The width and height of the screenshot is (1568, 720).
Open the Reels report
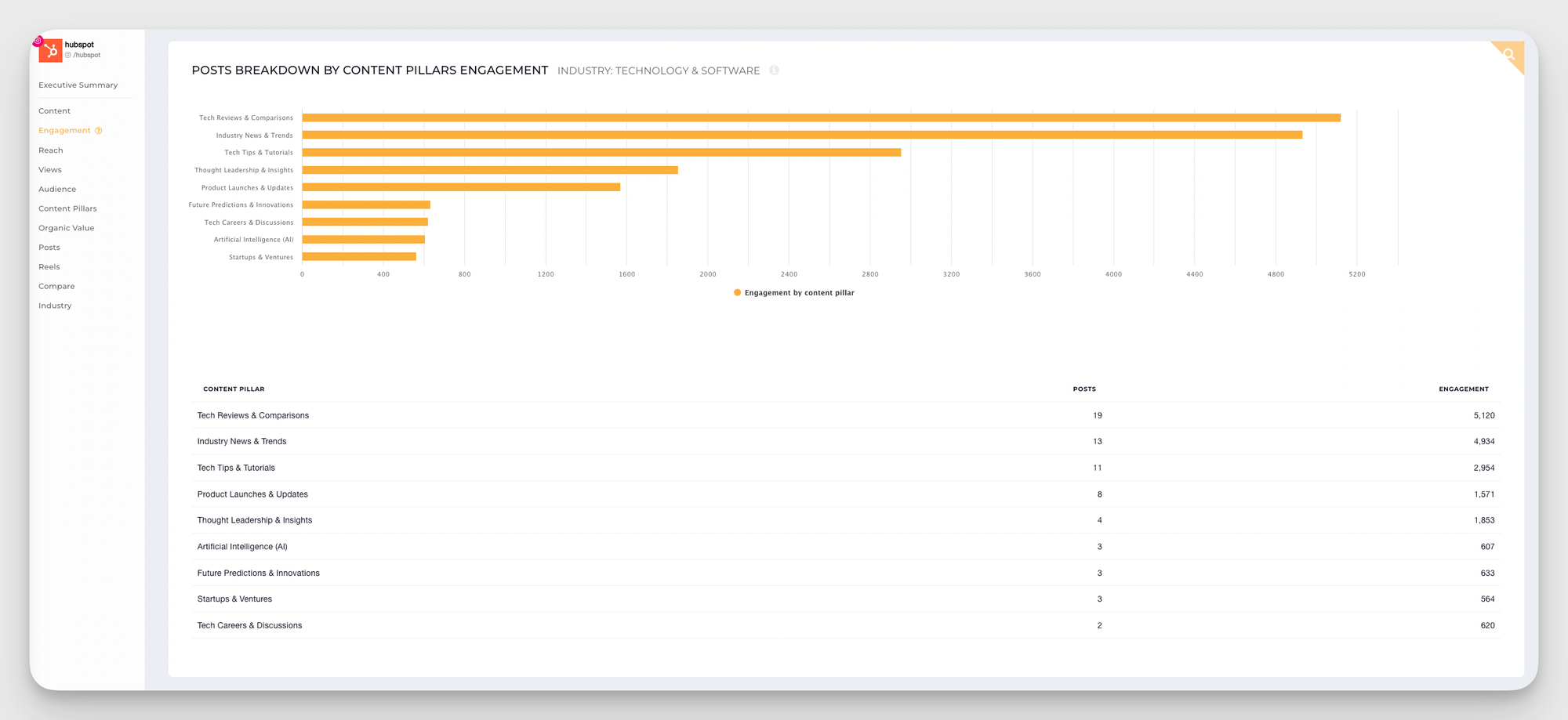(49, 266)
